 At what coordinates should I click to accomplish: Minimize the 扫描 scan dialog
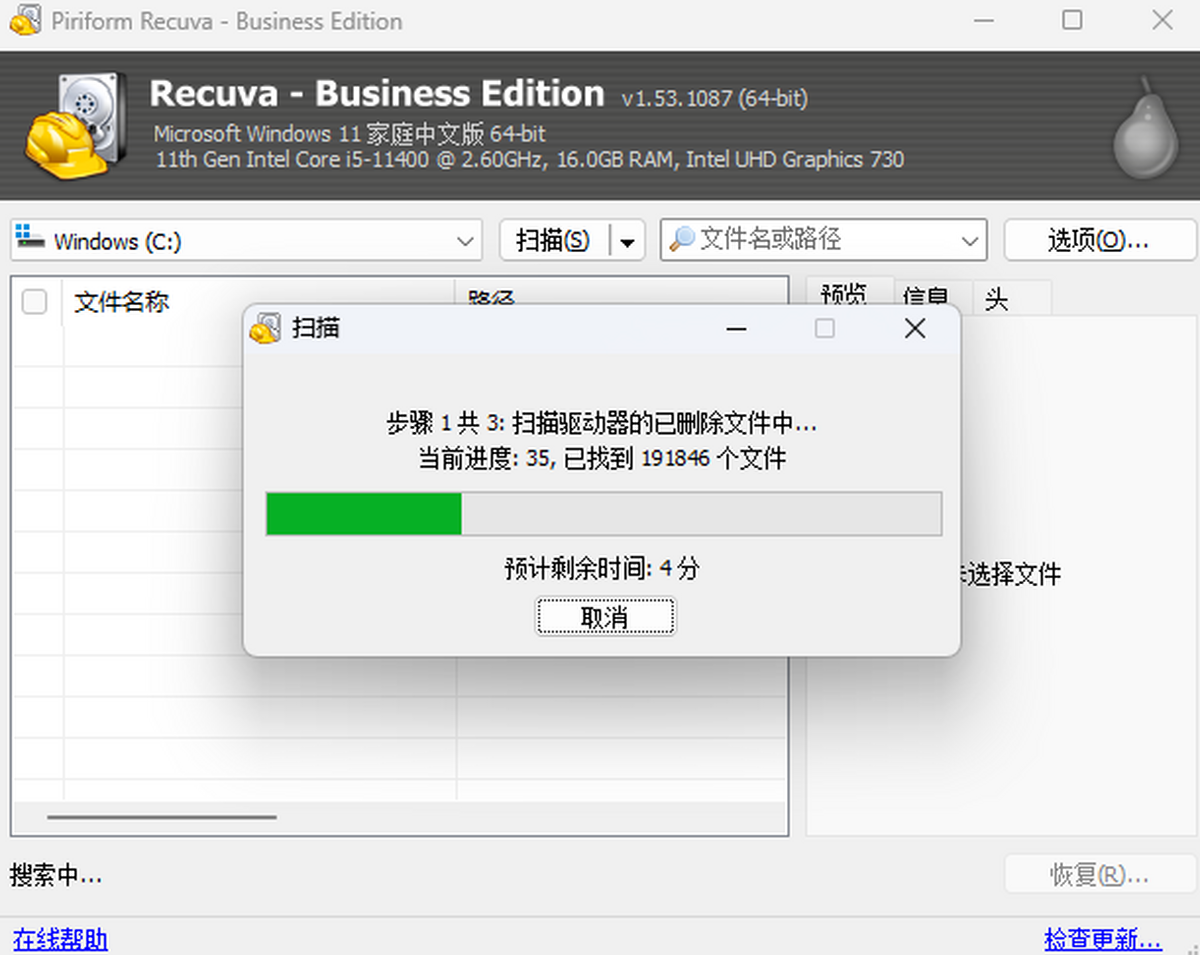pyautogui.click(x=736, y=328)
